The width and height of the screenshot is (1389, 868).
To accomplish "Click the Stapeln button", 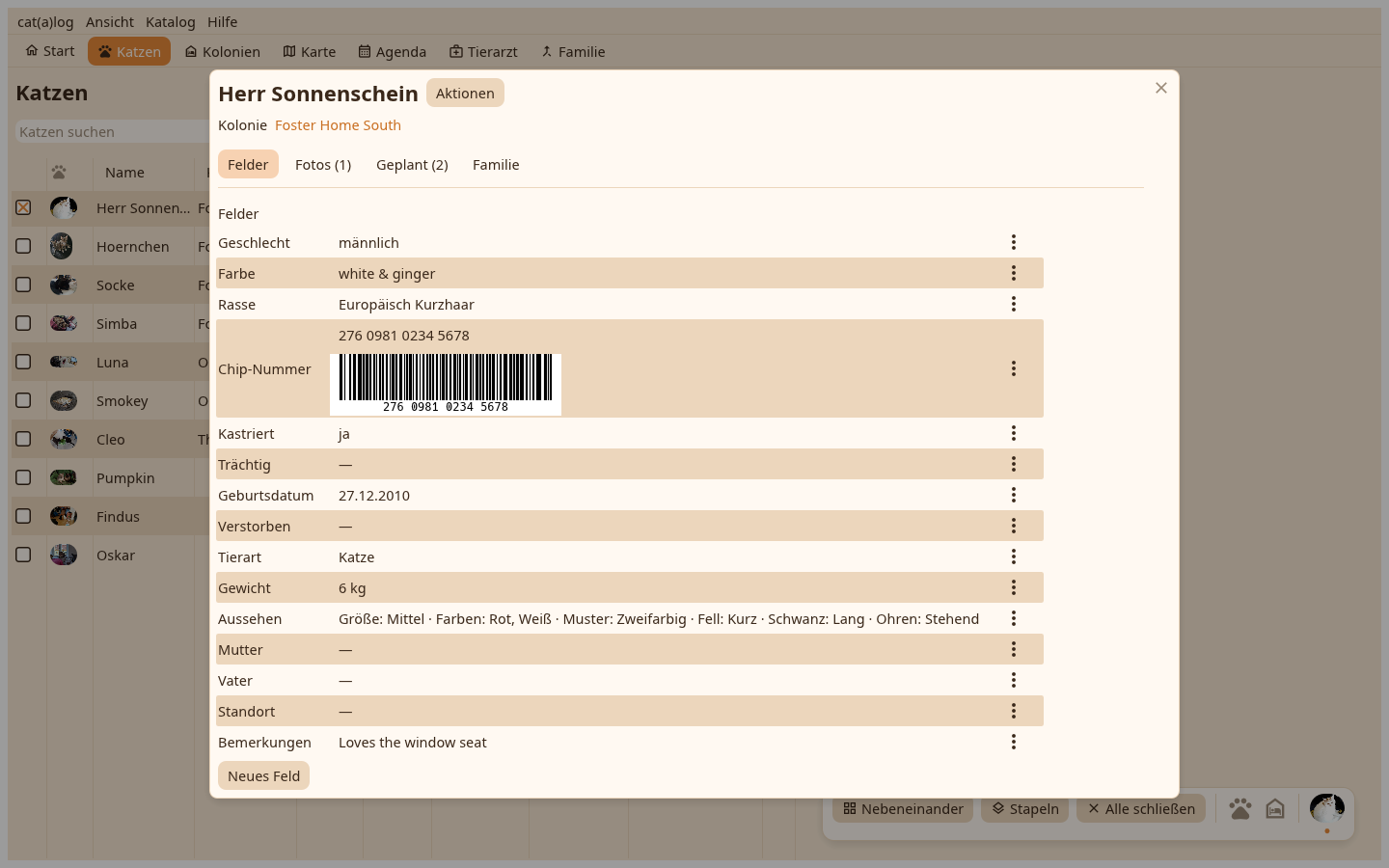I will click(x=1025, y=808).
